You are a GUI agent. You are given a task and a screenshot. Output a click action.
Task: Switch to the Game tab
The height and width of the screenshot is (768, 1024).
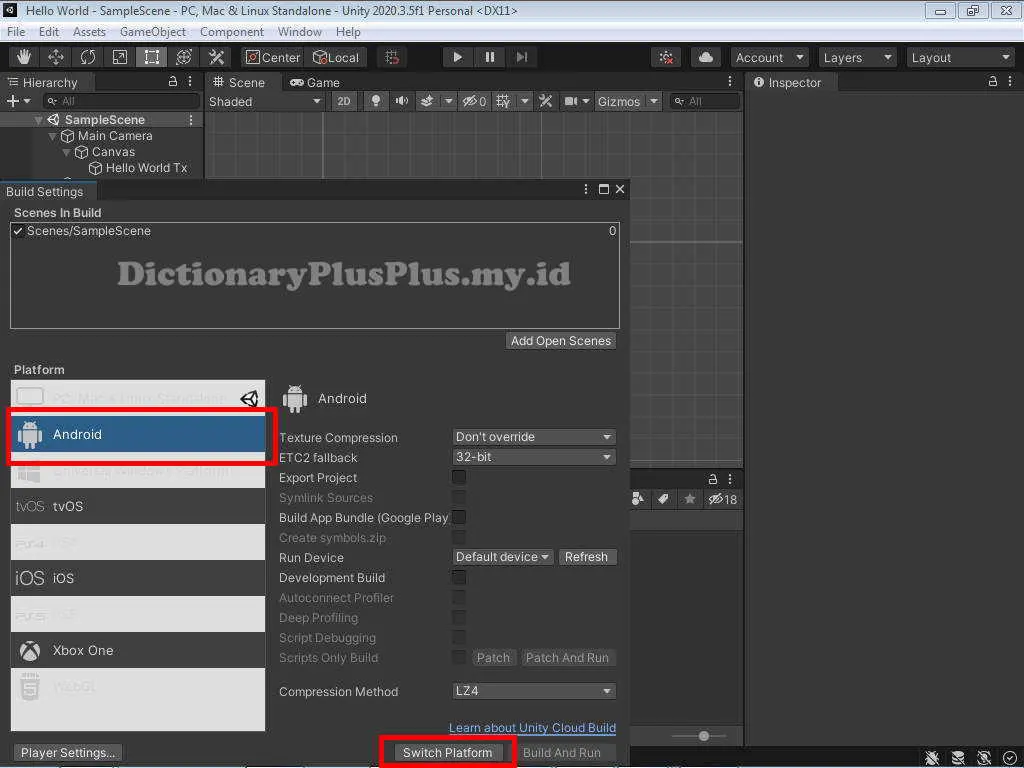pos(315,82)
